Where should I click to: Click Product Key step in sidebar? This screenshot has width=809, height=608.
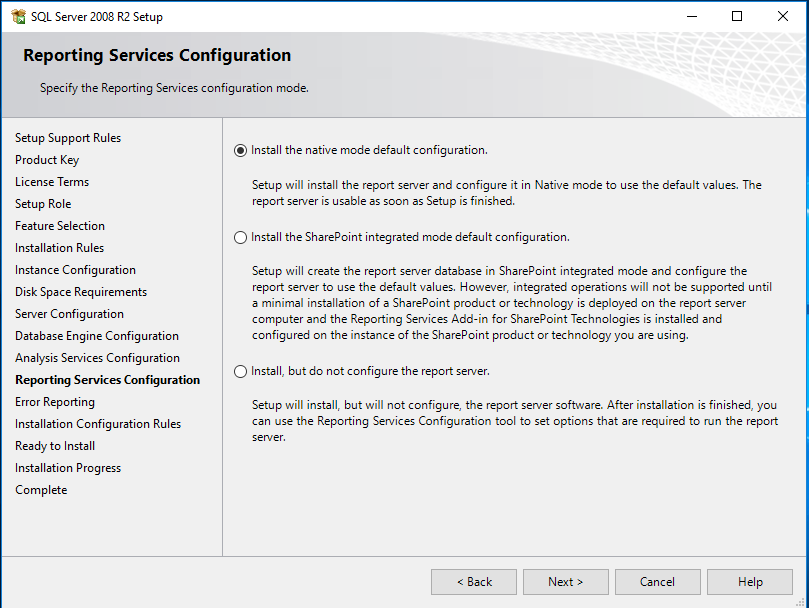47,160
